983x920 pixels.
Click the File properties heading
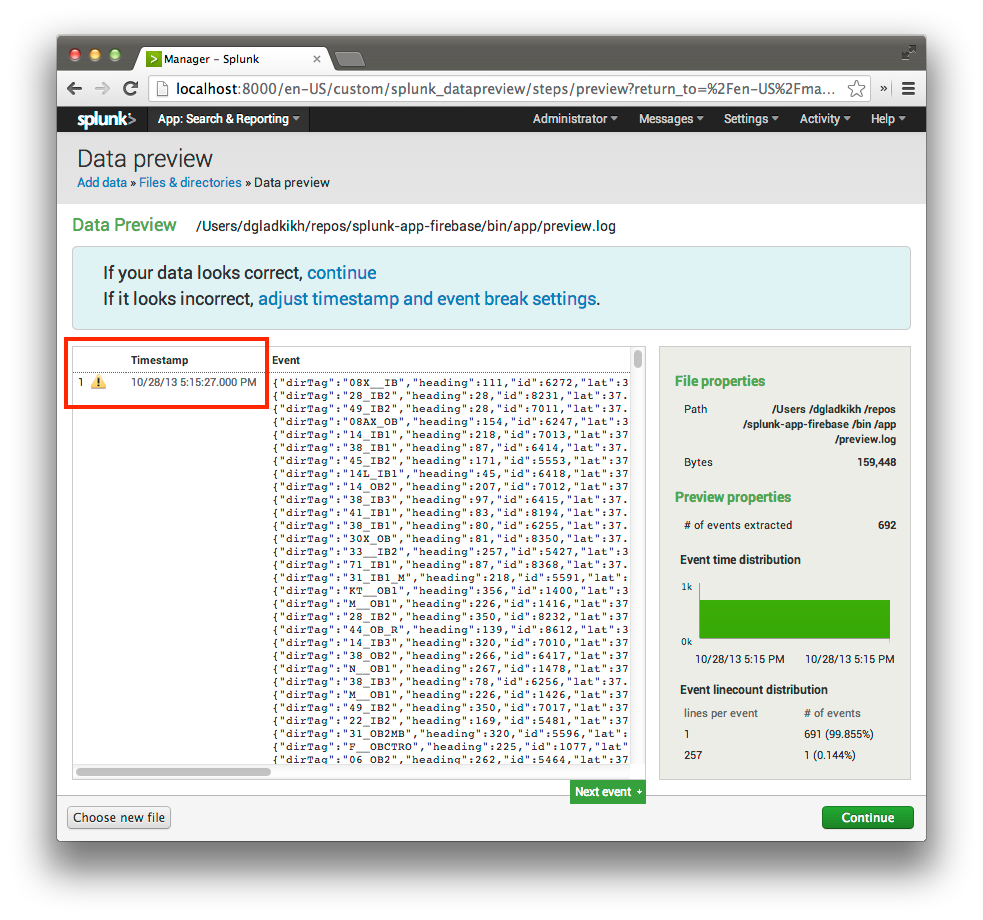(720, 381)
